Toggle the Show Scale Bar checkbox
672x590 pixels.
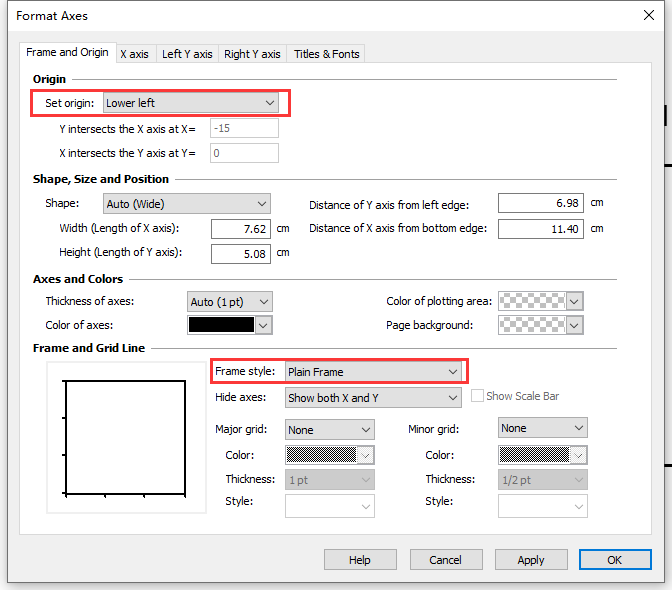[x=477, y=396]
